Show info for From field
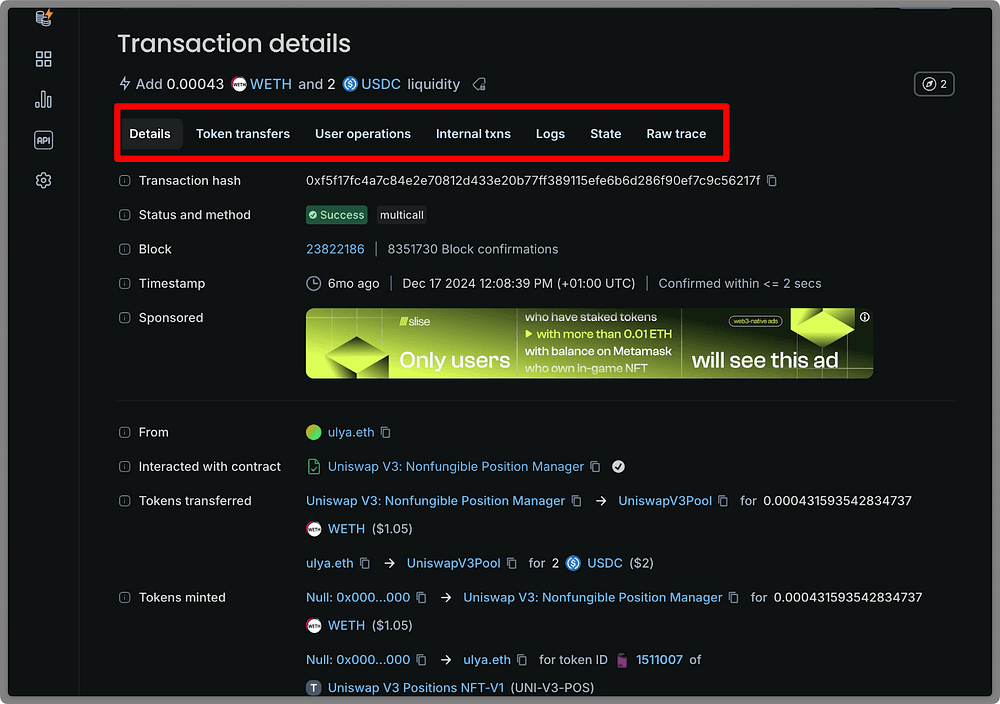 pos(124,432)
